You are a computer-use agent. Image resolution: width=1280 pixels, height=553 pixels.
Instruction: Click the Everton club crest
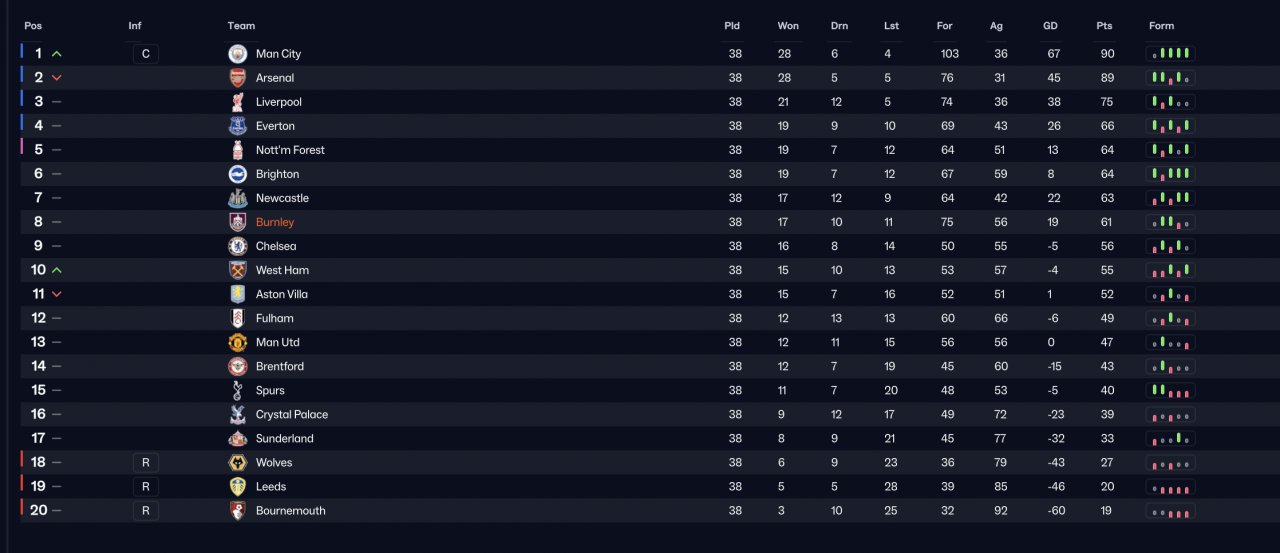pos(237,126)
